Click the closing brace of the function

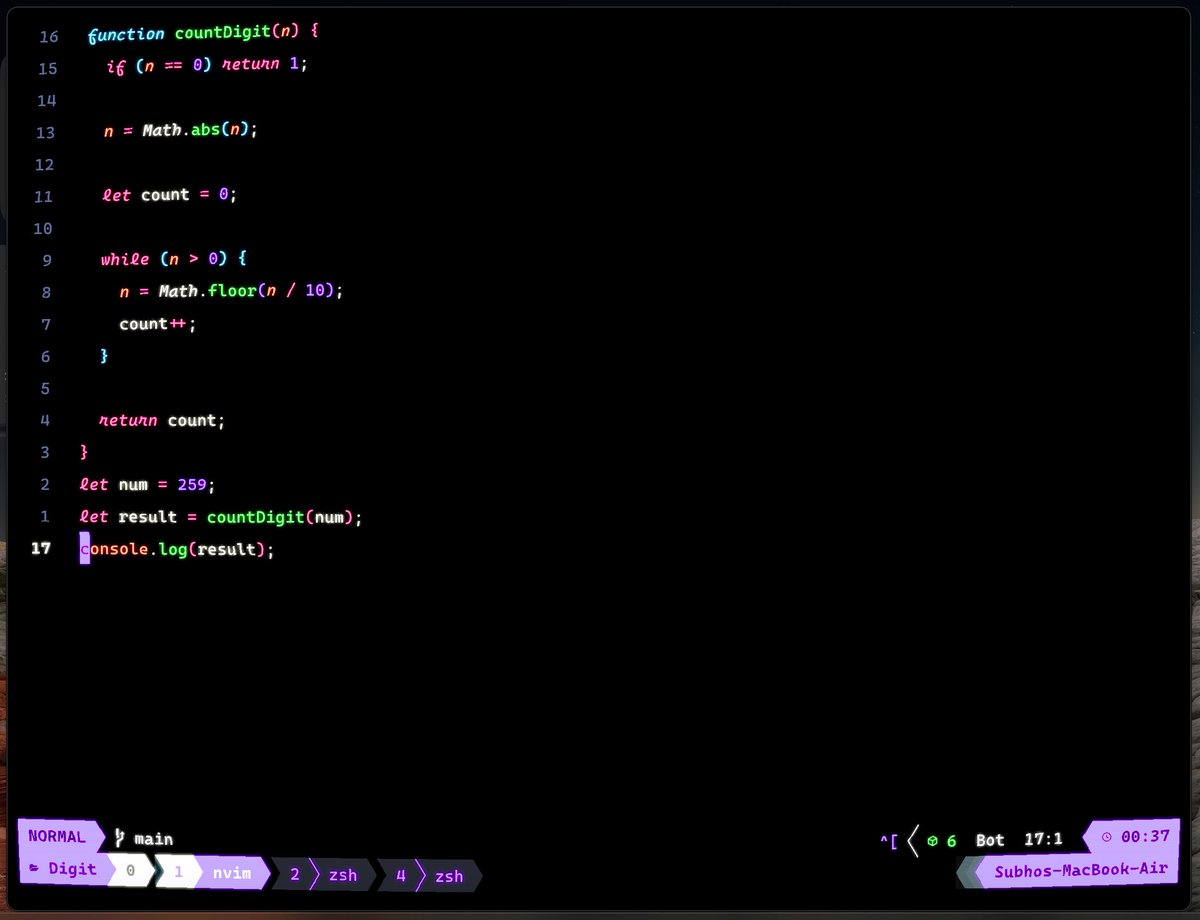click(84, 453)
